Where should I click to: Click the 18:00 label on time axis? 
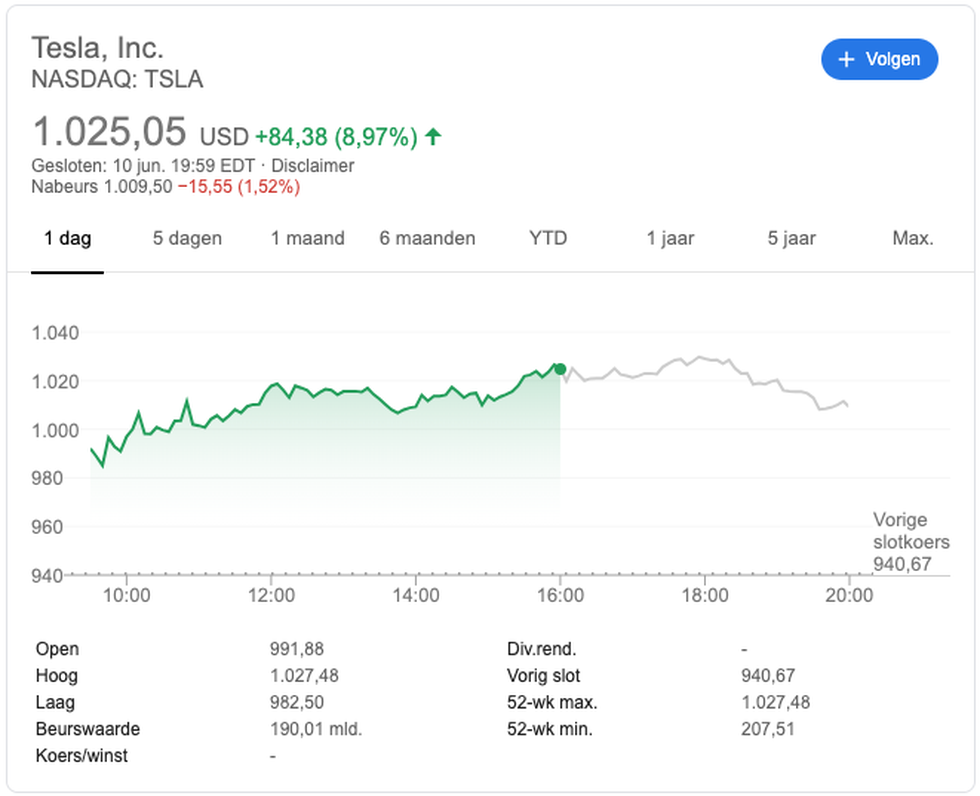tap(705, 595)
